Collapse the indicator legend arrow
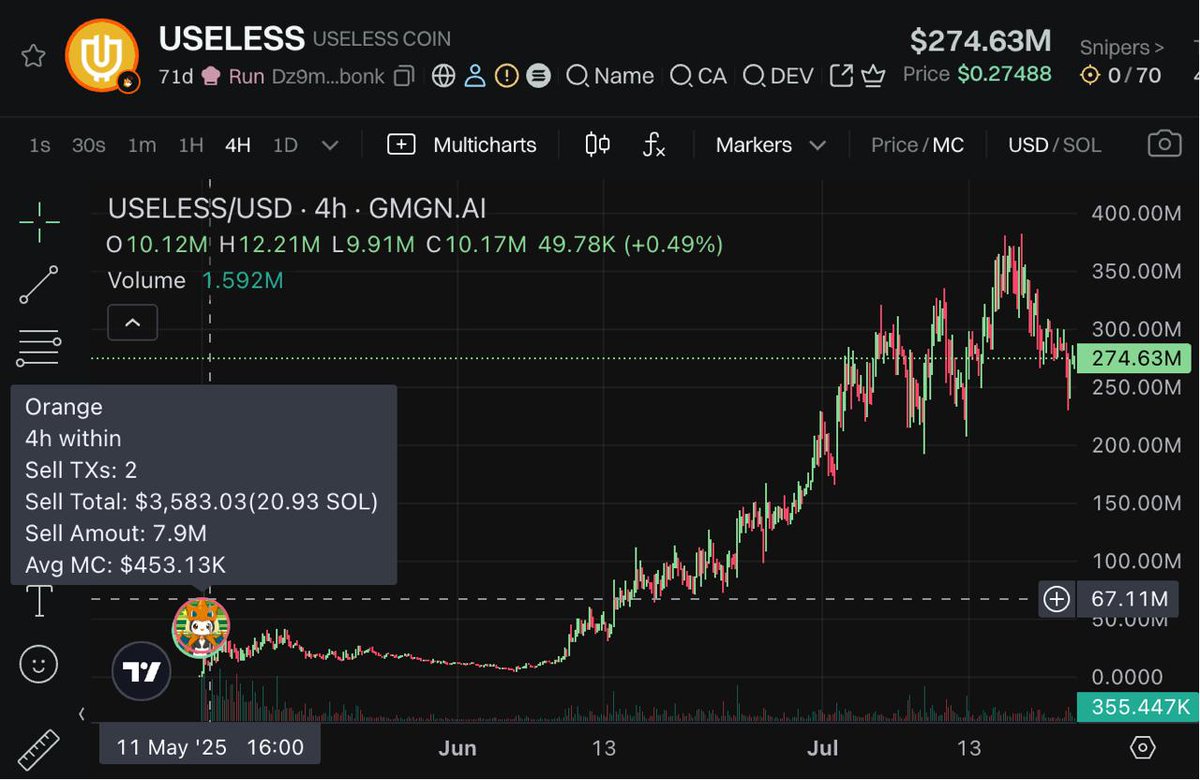The width and height of the screenshot is (1200, 780). pyautogui.click(x=132, y=322)
